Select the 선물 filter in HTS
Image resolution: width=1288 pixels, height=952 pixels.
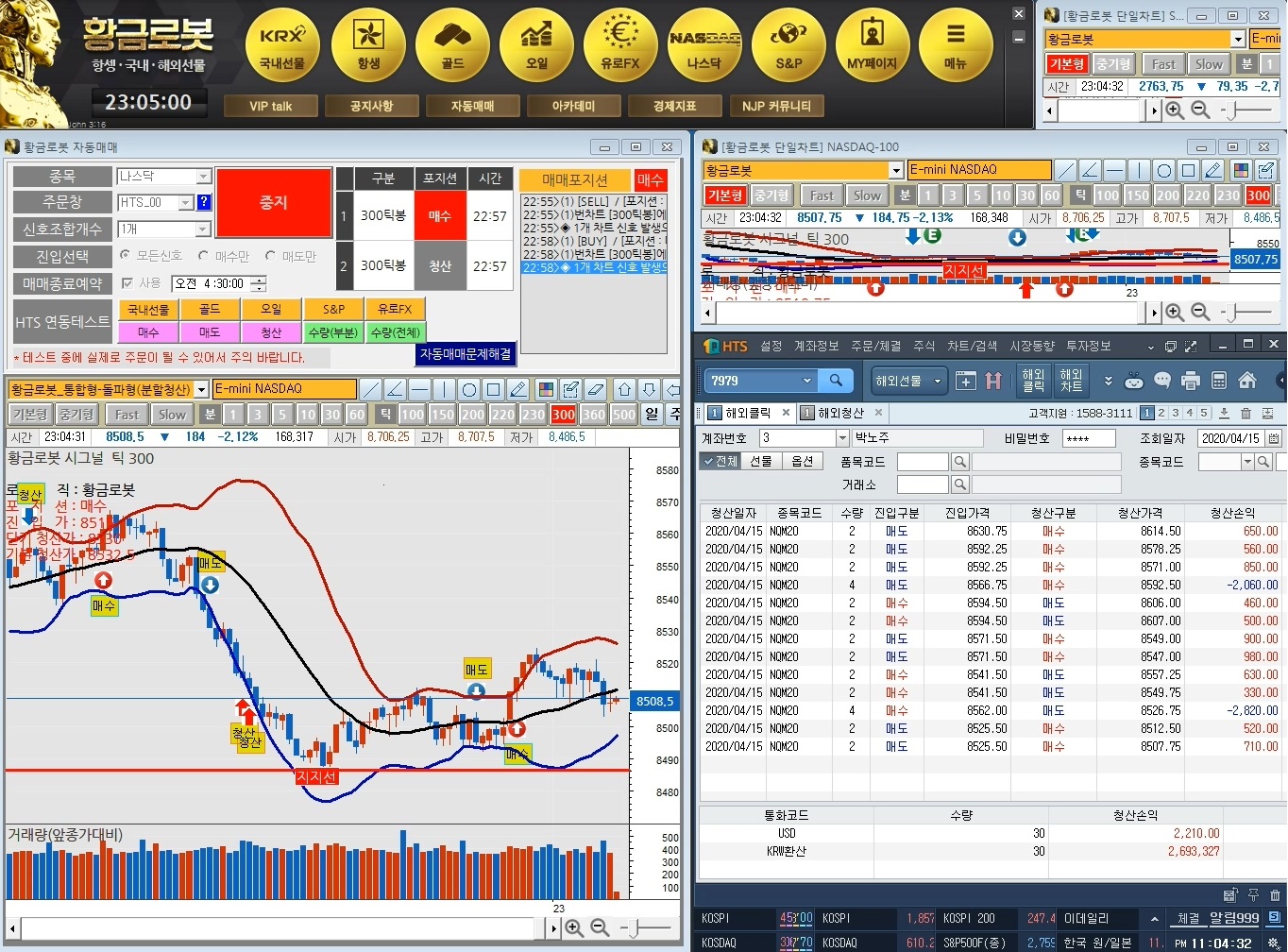tap(761, 461)
